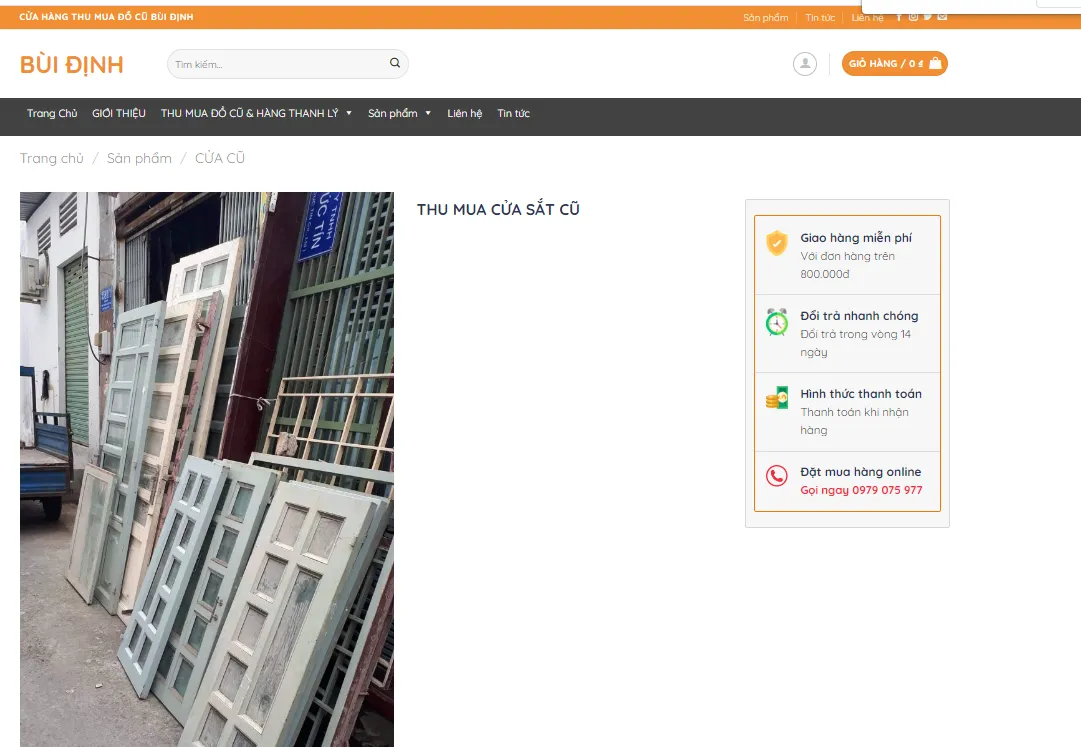1081x747 pixels.
Task: Expand the Sản phẩm menu dropdown arrow
Action: tap(428, 113)
